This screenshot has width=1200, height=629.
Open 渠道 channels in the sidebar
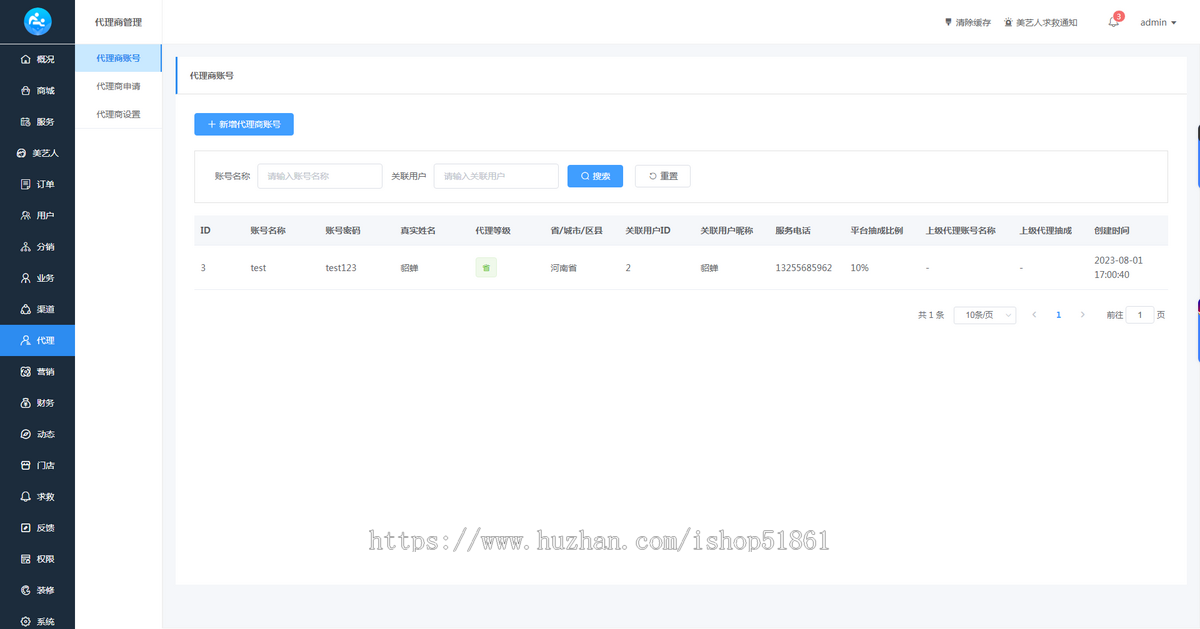point(37,309)
